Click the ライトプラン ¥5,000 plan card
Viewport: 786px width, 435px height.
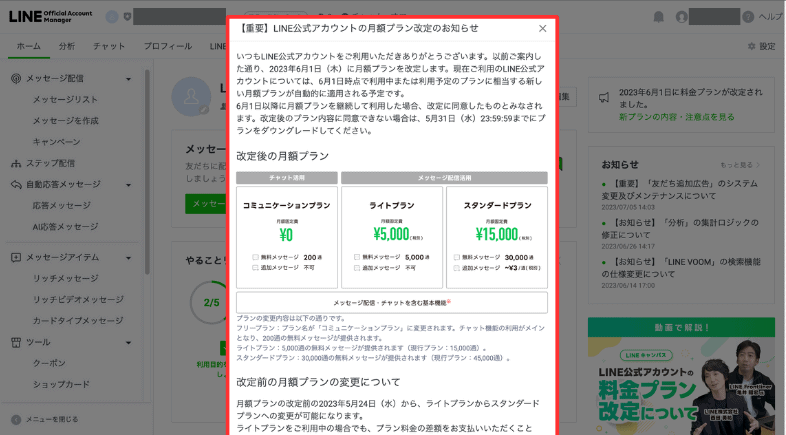[x=391, y=238]
